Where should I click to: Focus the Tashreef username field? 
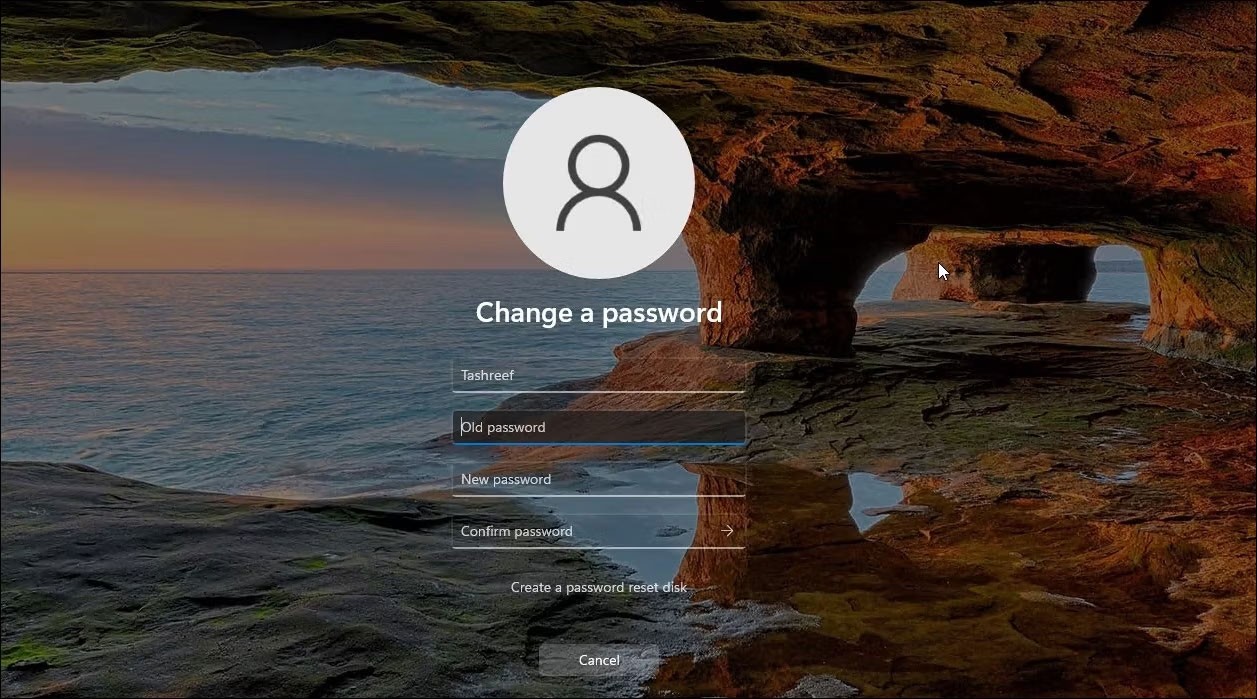coord(598,375)
